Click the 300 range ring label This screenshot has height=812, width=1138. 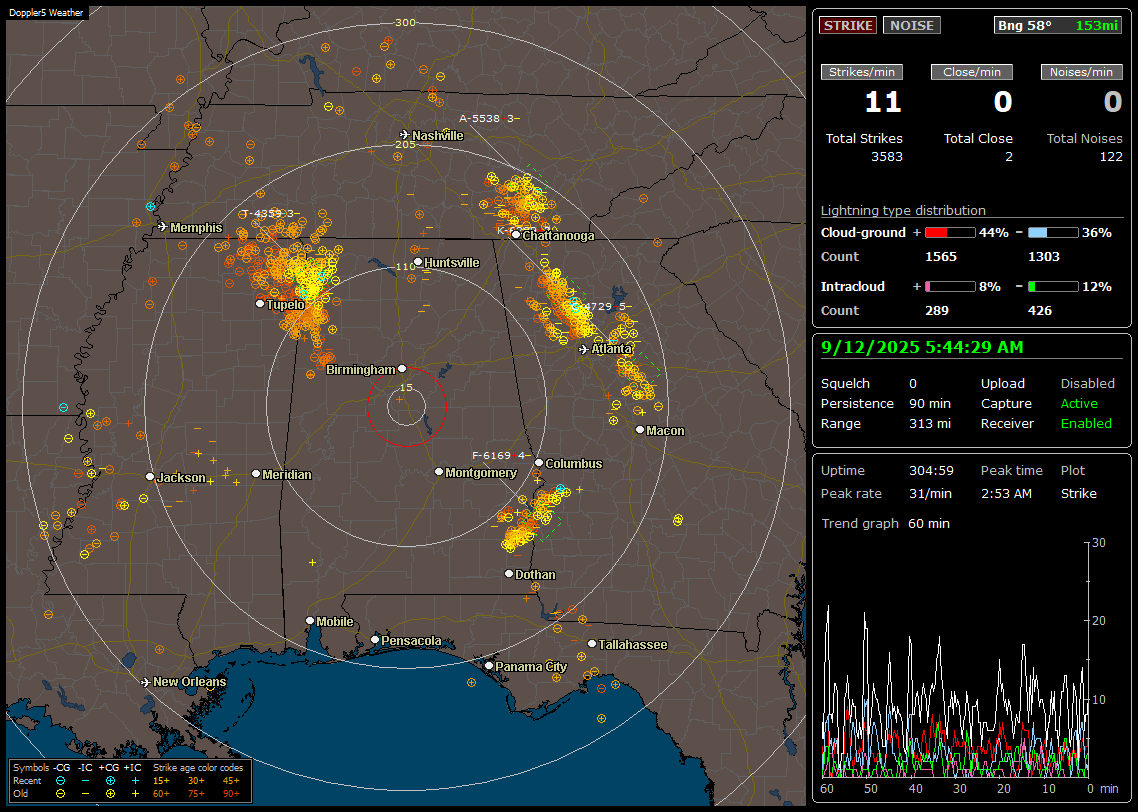(405, 22)
